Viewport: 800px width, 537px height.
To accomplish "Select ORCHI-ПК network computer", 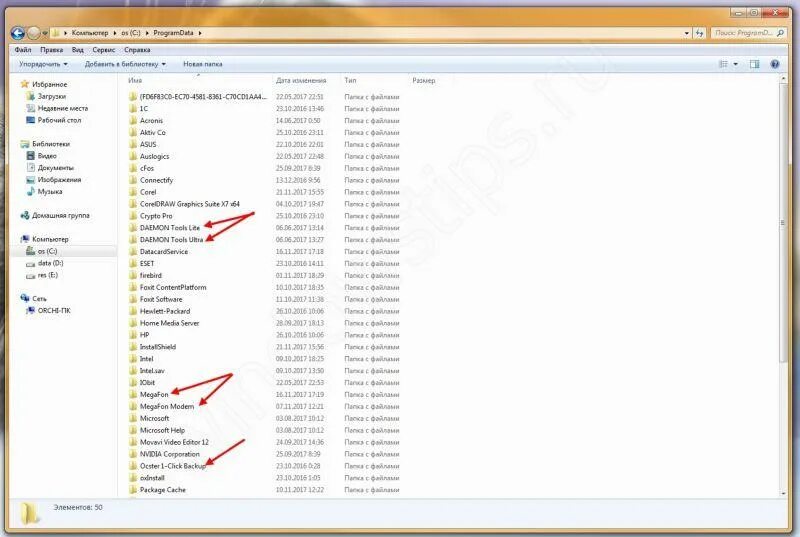I will (54, 311).
